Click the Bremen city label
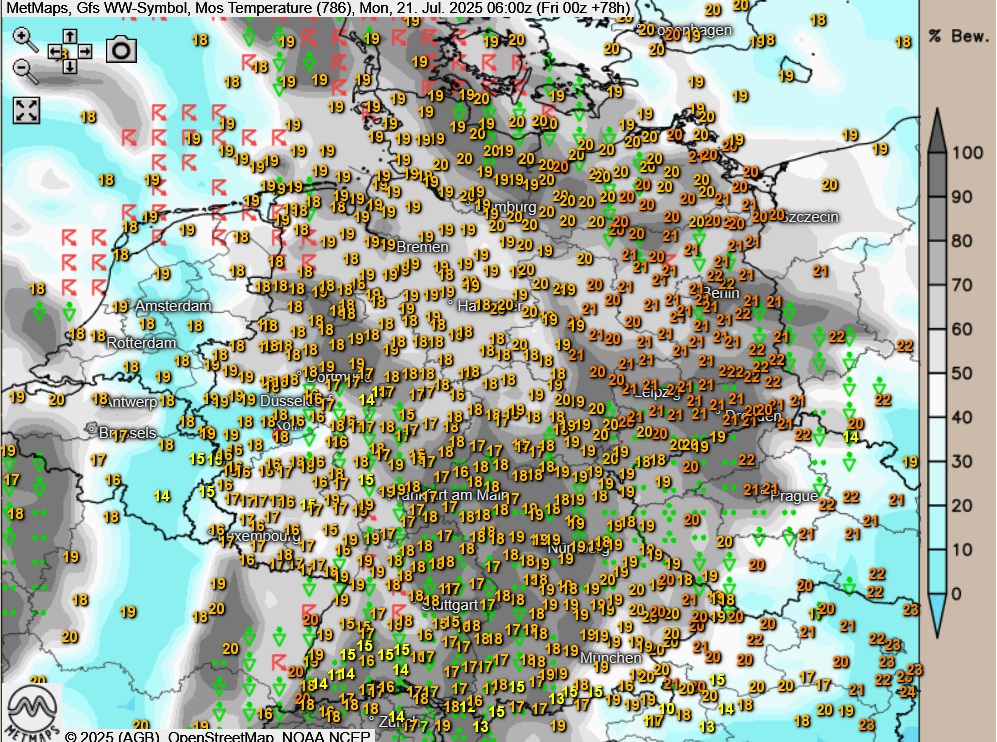 [422, 246]
